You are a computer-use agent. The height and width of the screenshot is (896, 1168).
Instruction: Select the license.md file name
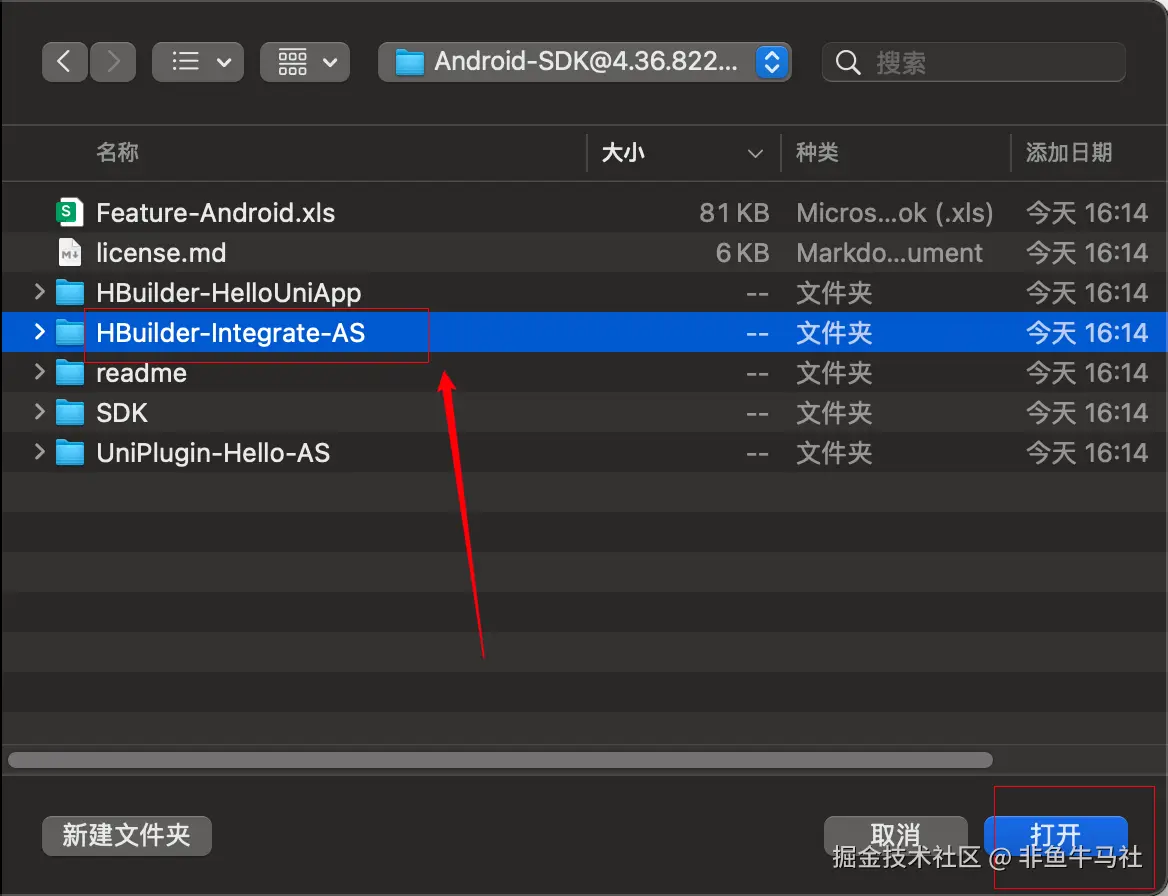point(161,253)
